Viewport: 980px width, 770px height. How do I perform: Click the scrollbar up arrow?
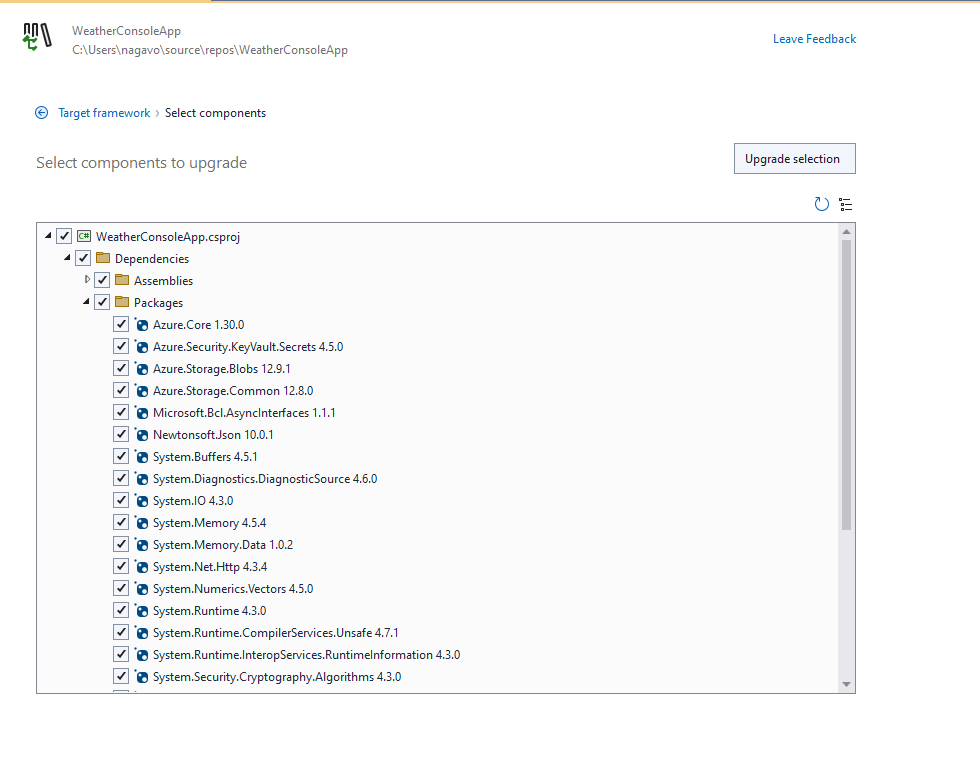point(846,232)
